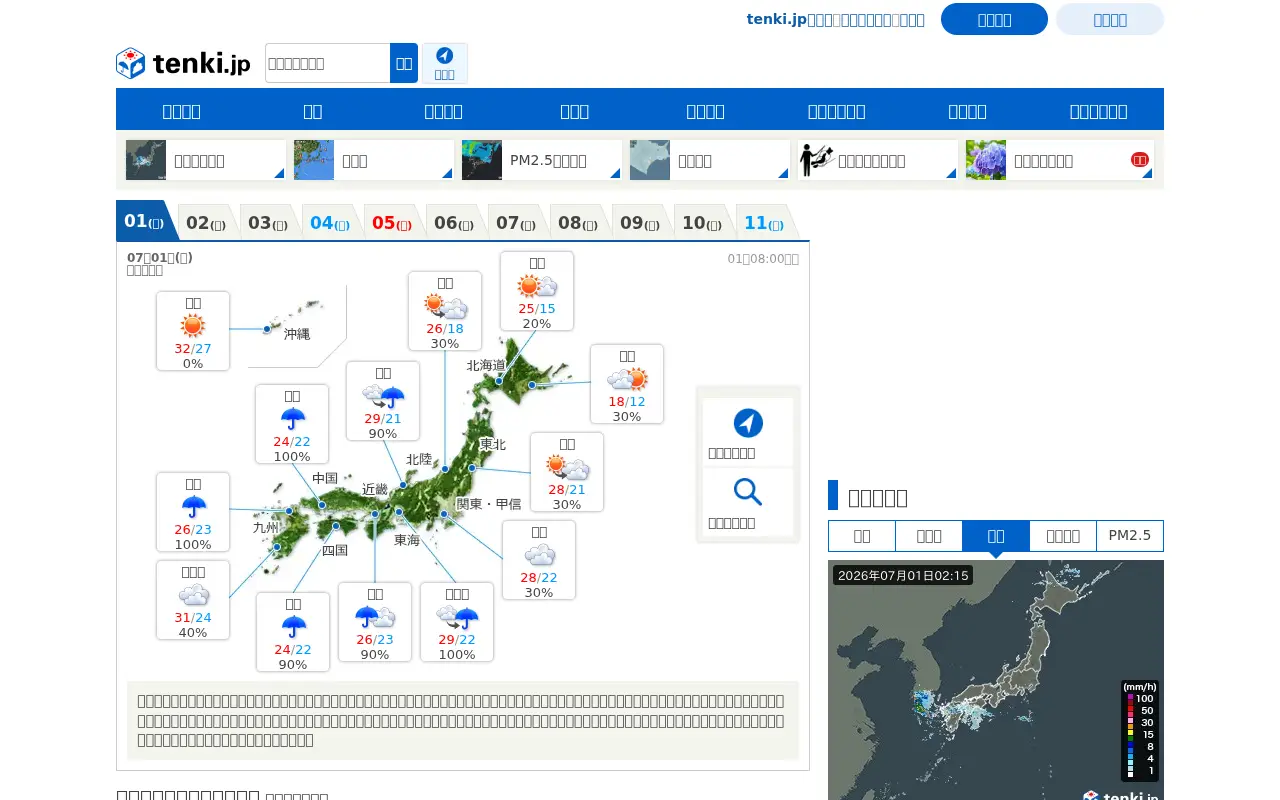The height and width of the screenshot is (800, 1280).
Task: Click the 北海道 label on the map
Action: 486,366
